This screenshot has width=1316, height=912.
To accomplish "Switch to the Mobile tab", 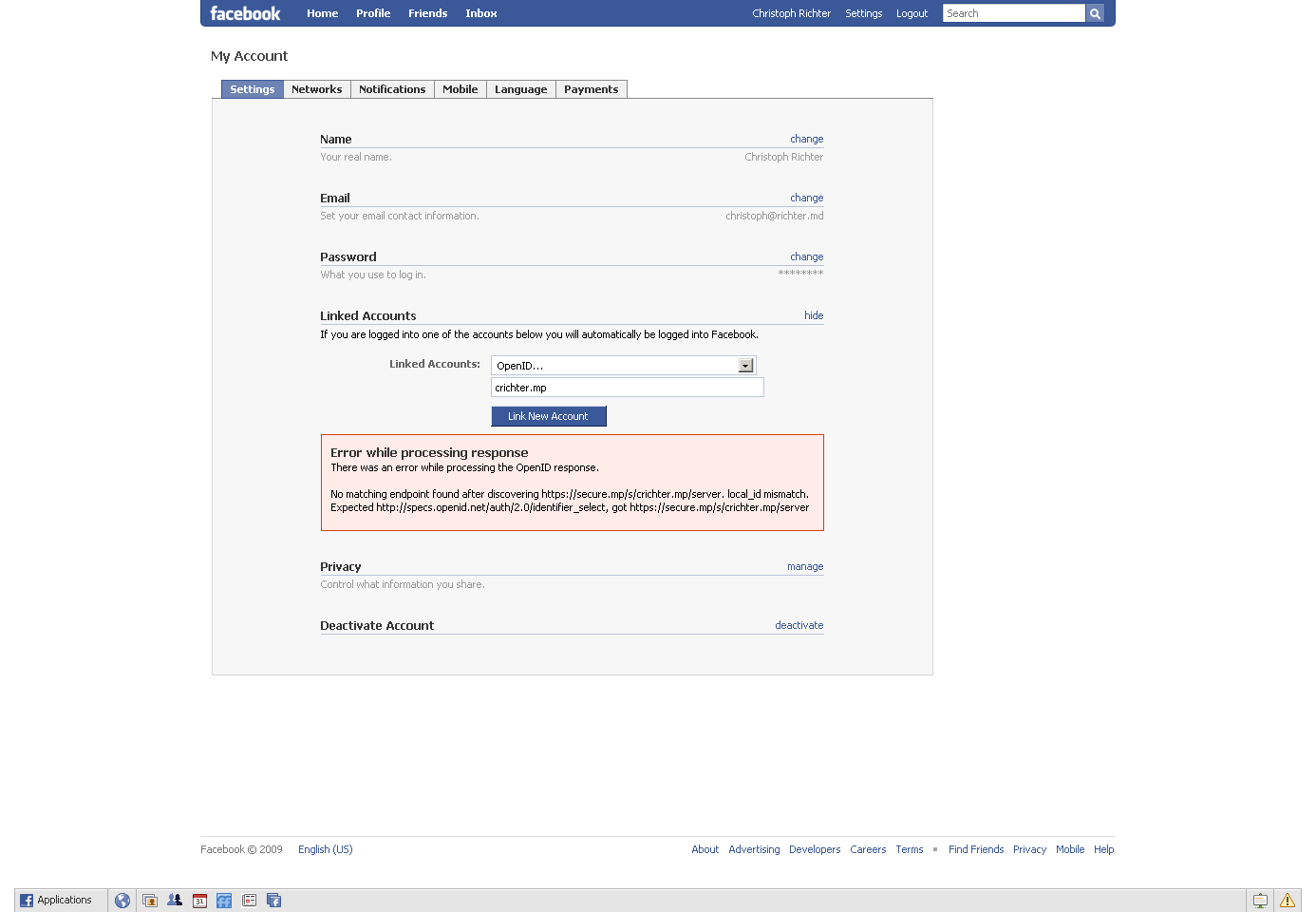I will coord(461,89).
